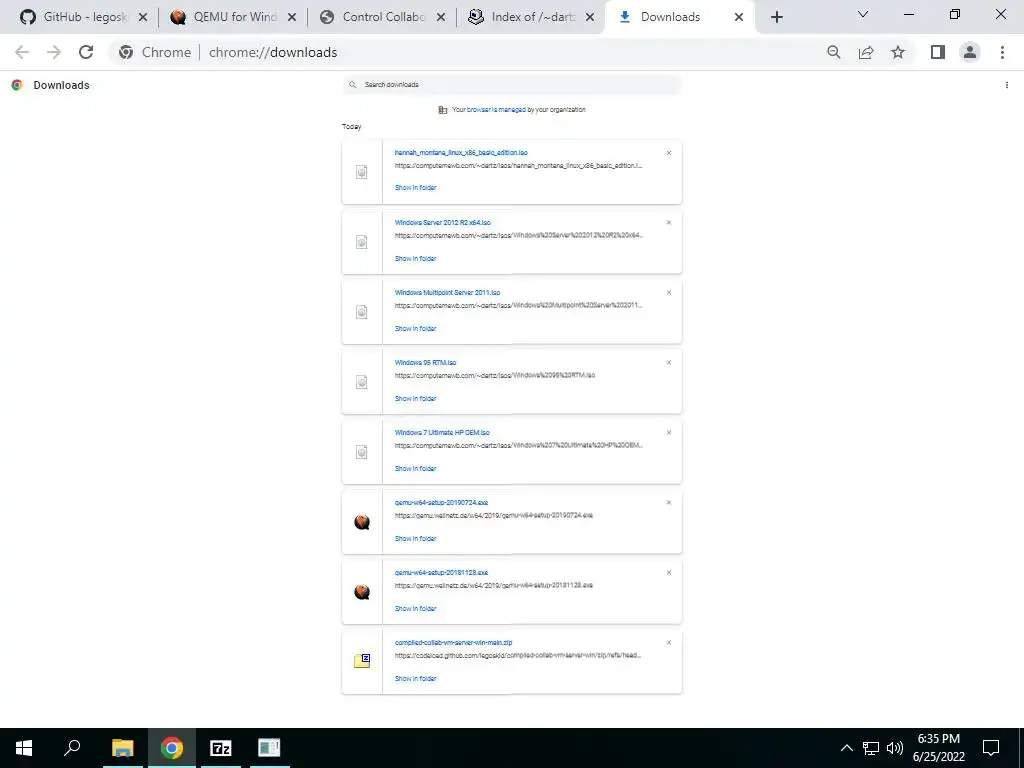
Task: Open Windows 95 RTM.iso link
Action: tap(425, 362)
